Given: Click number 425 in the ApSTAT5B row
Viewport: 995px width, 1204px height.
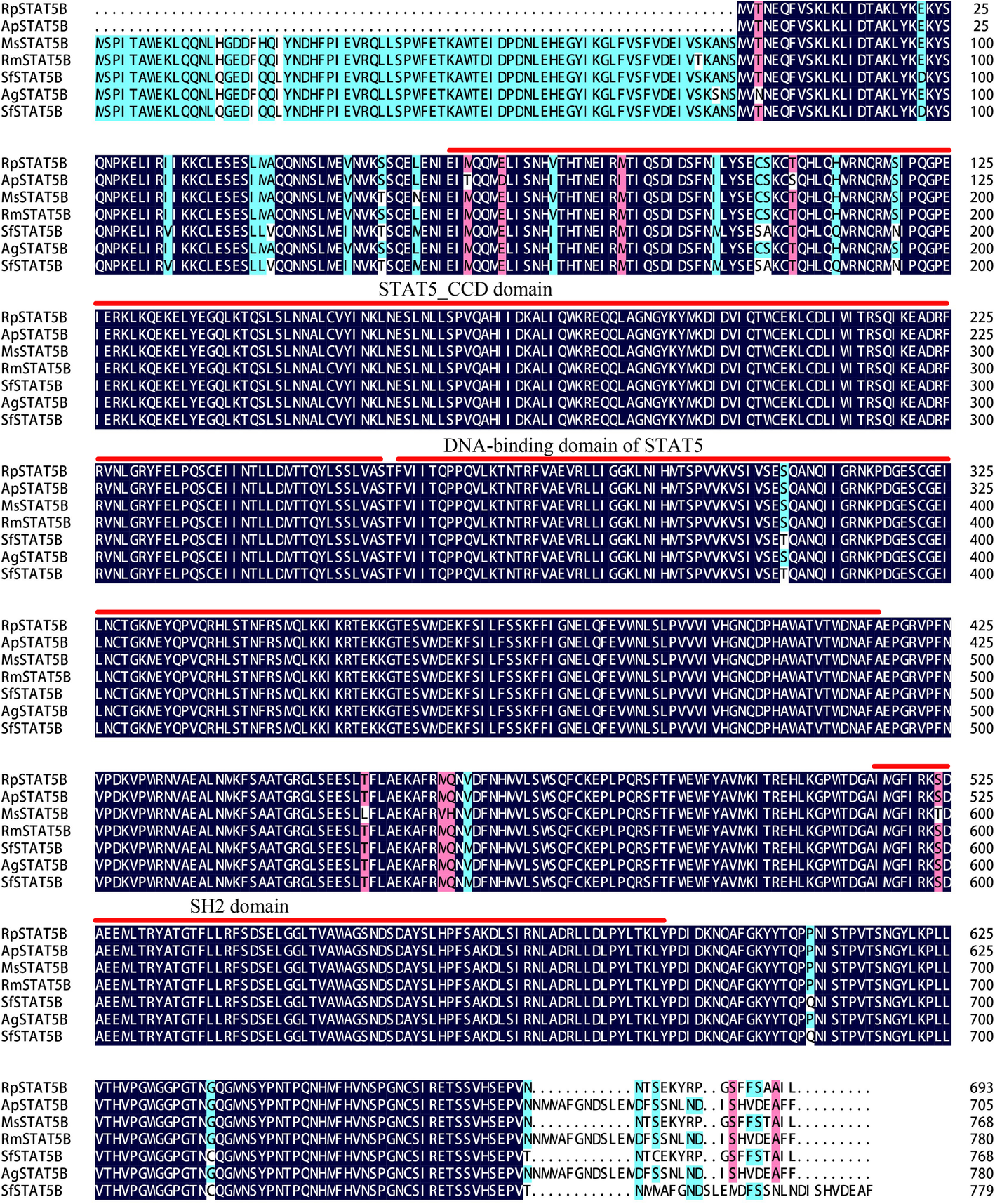Looking at the screenshot, I should 982,643.
